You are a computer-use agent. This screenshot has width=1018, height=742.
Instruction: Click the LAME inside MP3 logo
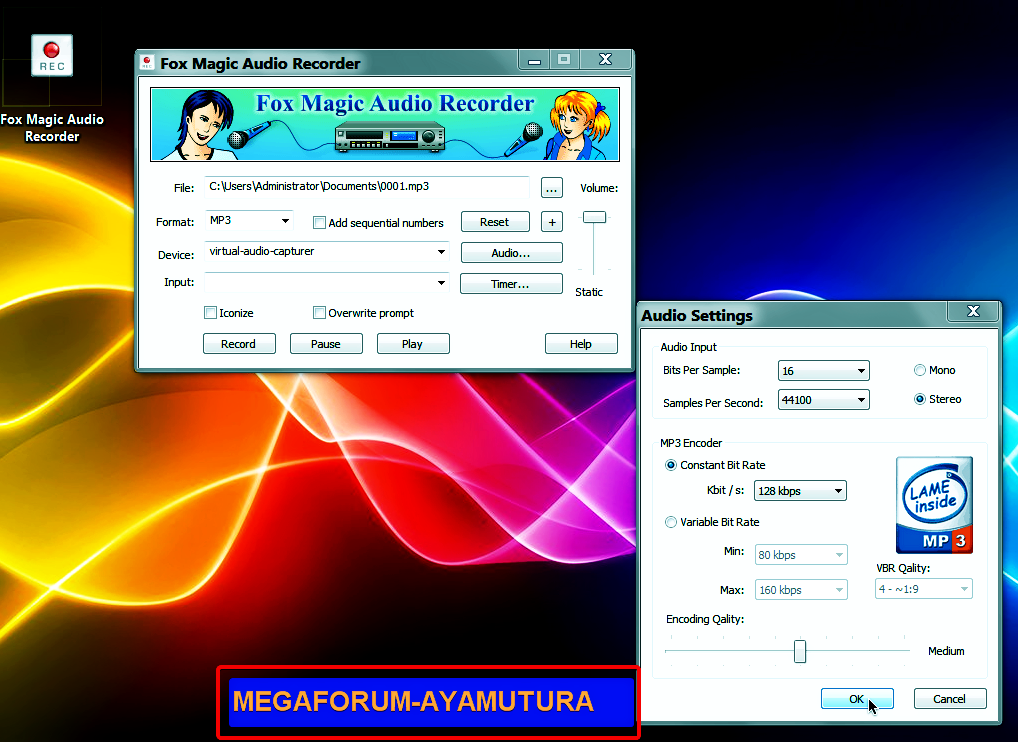(934, 505)
